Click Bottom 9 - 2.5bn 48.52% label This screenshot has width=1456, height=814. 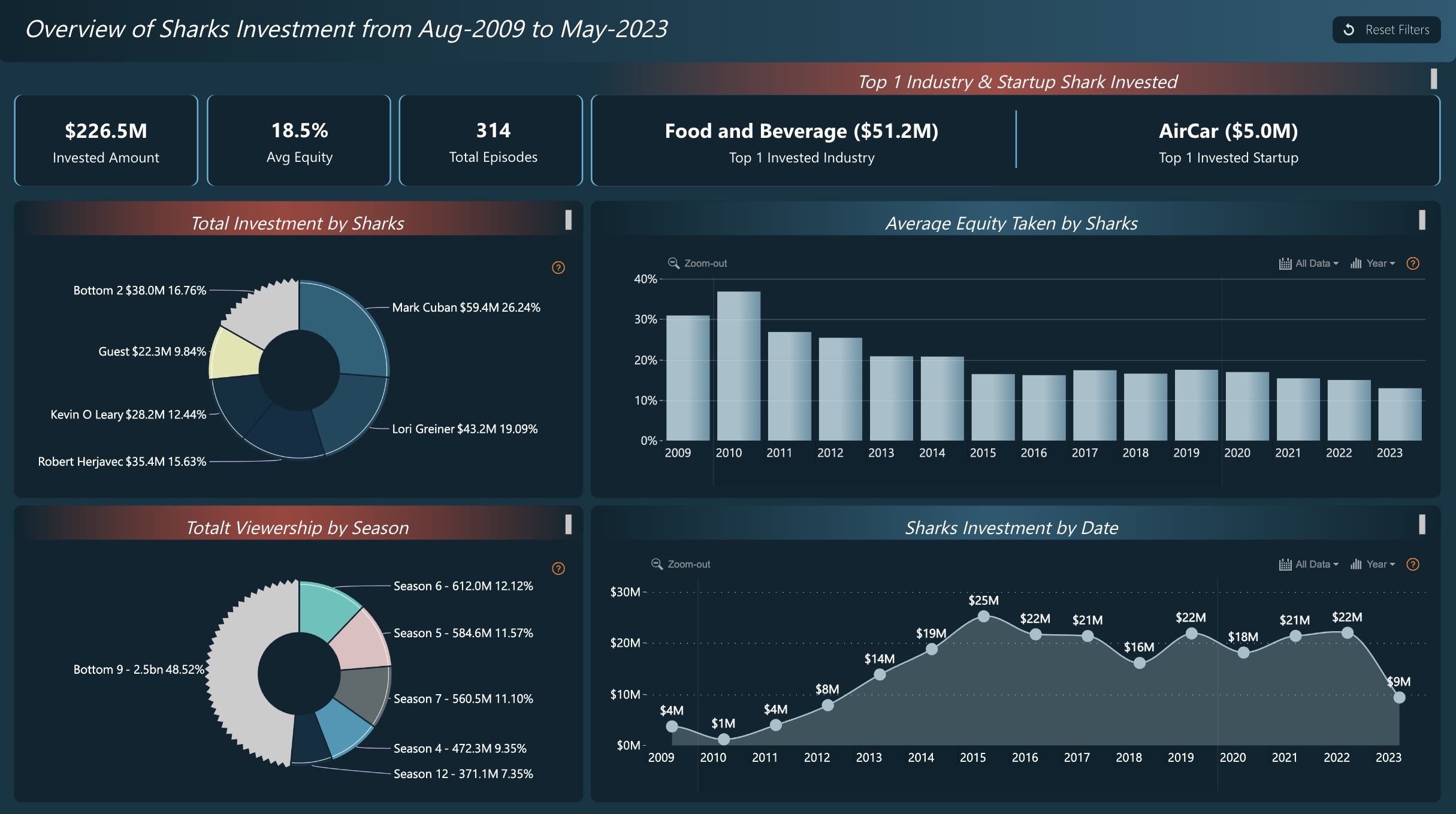pyautogui.click(x=139, y=670)
